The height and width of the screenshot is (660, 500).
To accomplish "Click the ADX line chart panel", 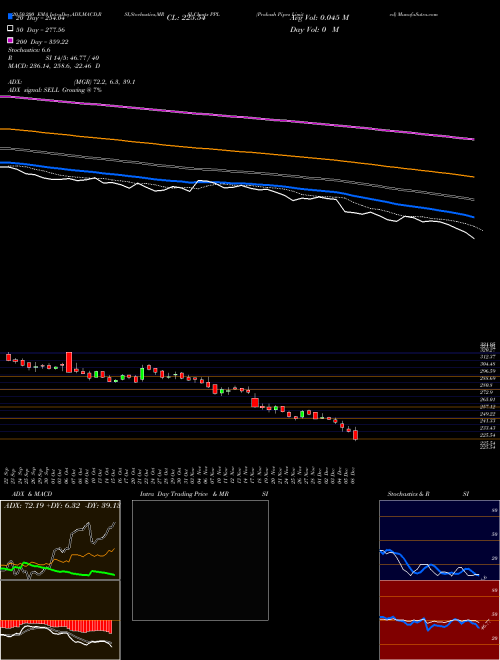I will tap(60, 540).
